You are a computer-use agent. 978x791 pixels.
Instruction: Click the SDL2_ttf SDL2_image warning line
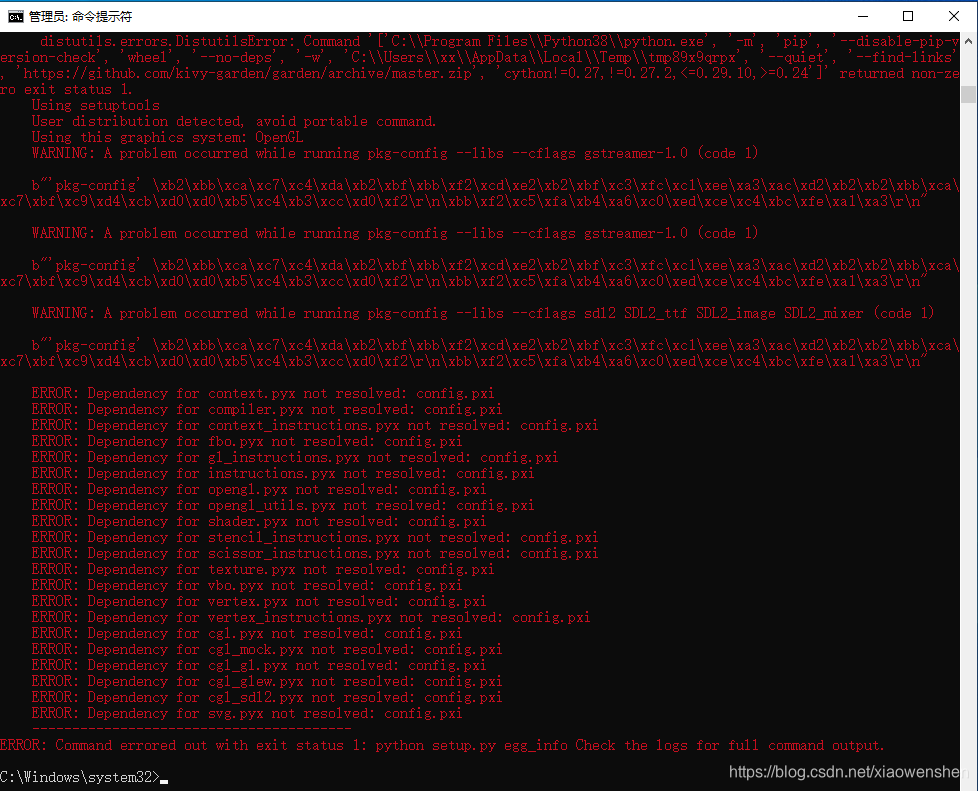coord(483,313)
